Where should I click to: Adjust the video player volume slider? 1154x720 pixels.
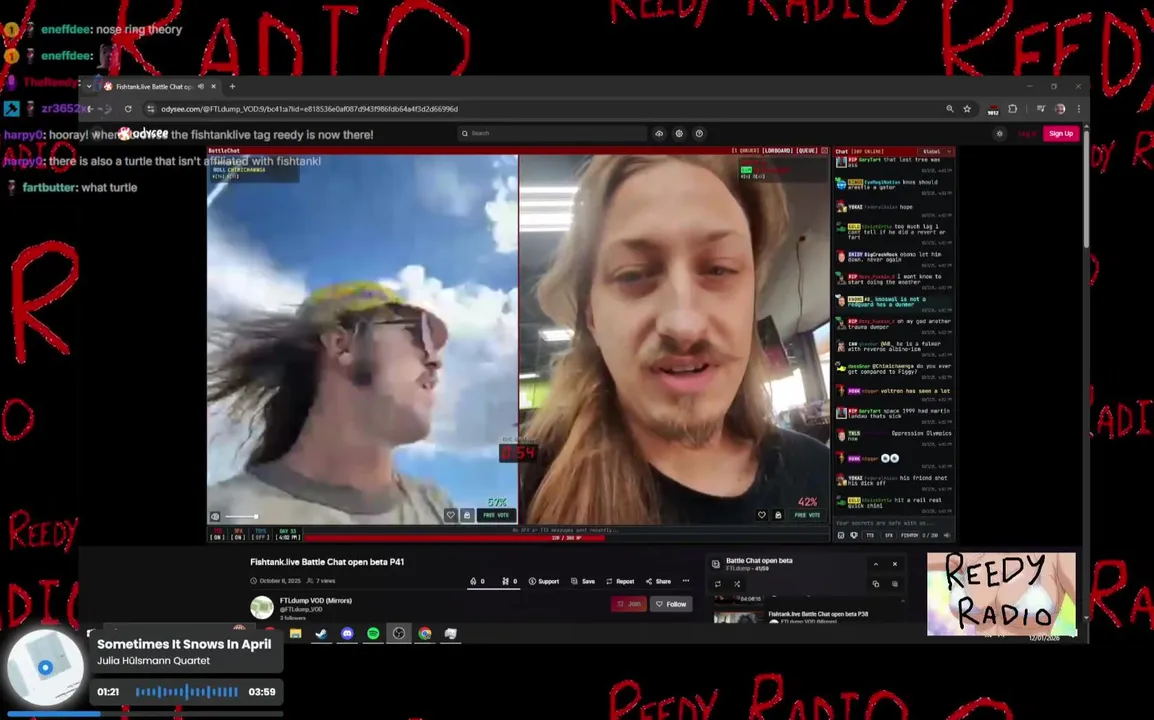241,516
